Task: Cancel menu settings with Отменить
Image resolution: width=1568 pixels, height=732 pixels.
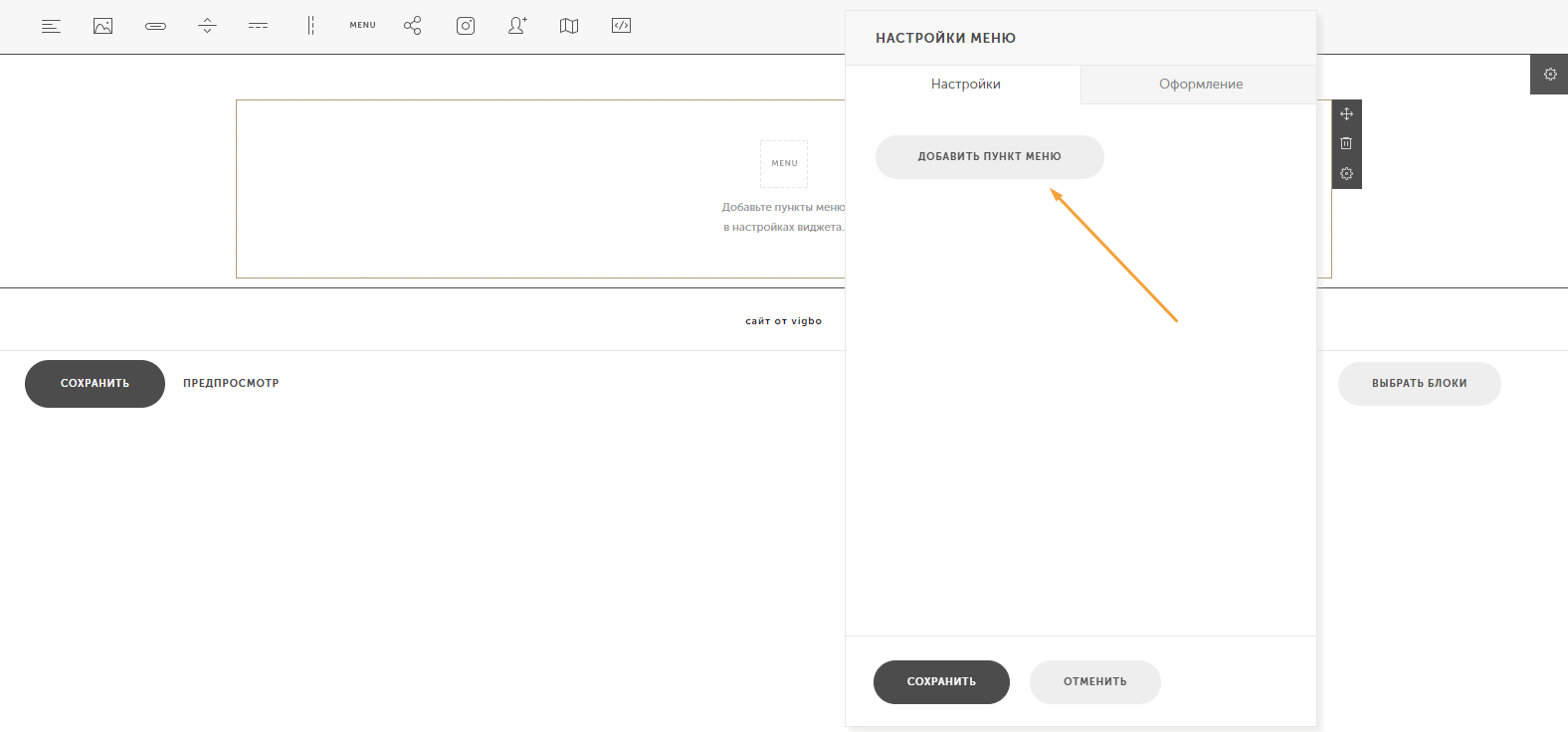Action: [1095, 682]
